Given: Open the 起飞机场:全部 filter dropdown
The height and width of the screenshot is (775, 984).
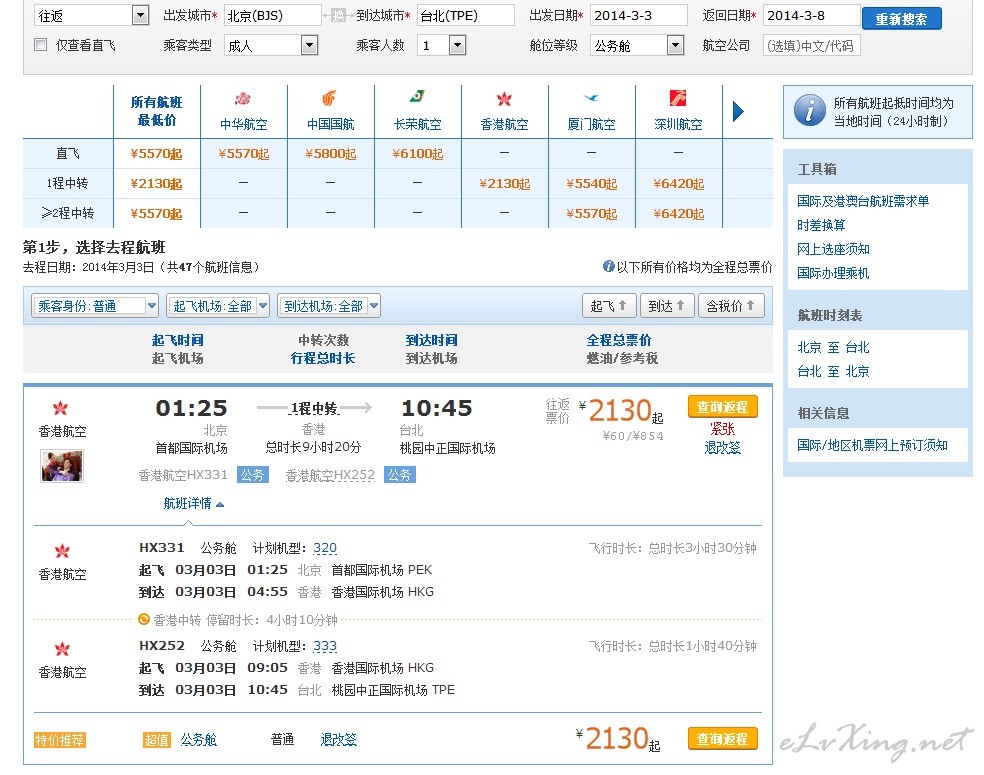Looking at the screenshot, I should [x=218, y=306].
